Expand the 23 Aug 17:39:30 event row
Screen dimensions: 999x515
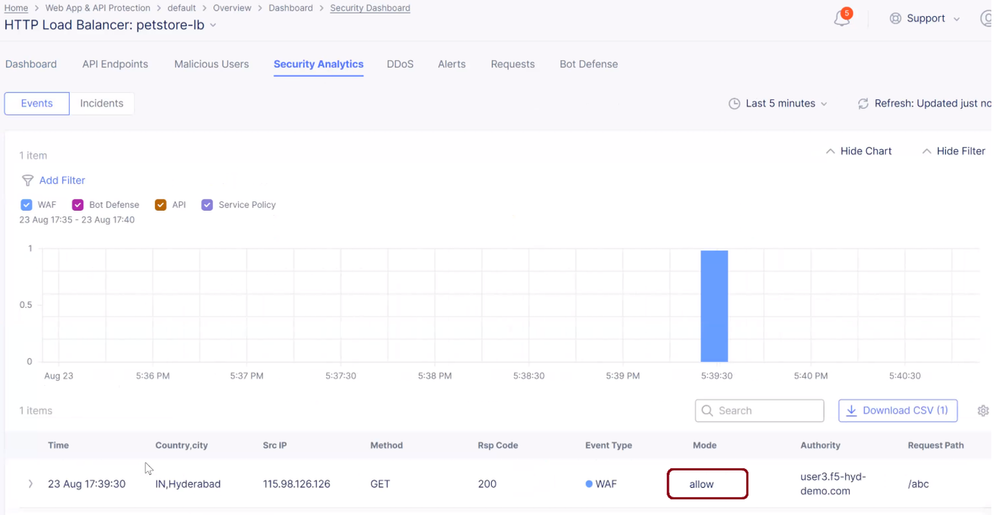point(30,484)
